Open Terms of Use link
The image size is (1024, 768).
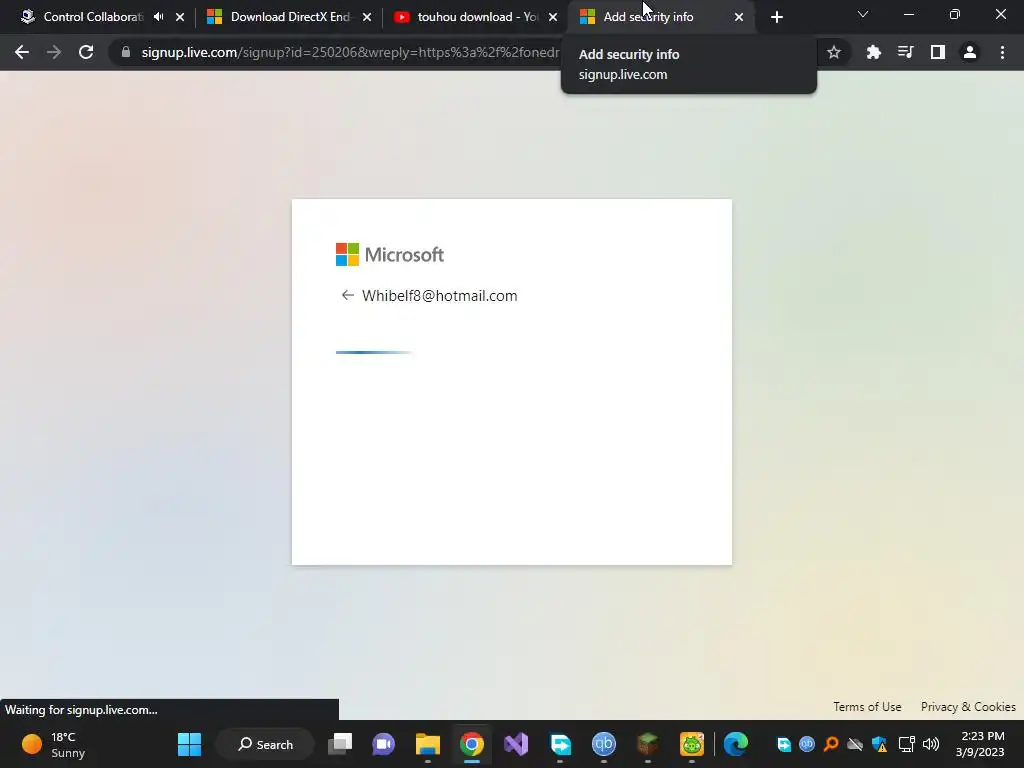[x=867, y=707]
